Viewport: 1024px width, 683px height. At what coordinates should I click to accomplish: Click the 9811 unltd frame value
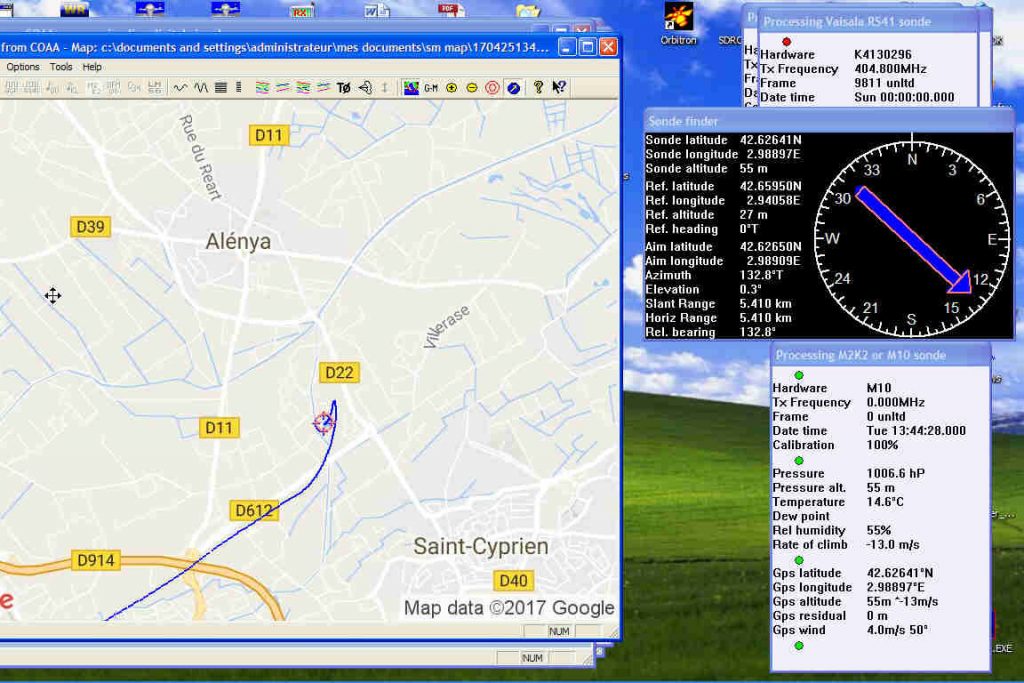[x=884, y=83]
